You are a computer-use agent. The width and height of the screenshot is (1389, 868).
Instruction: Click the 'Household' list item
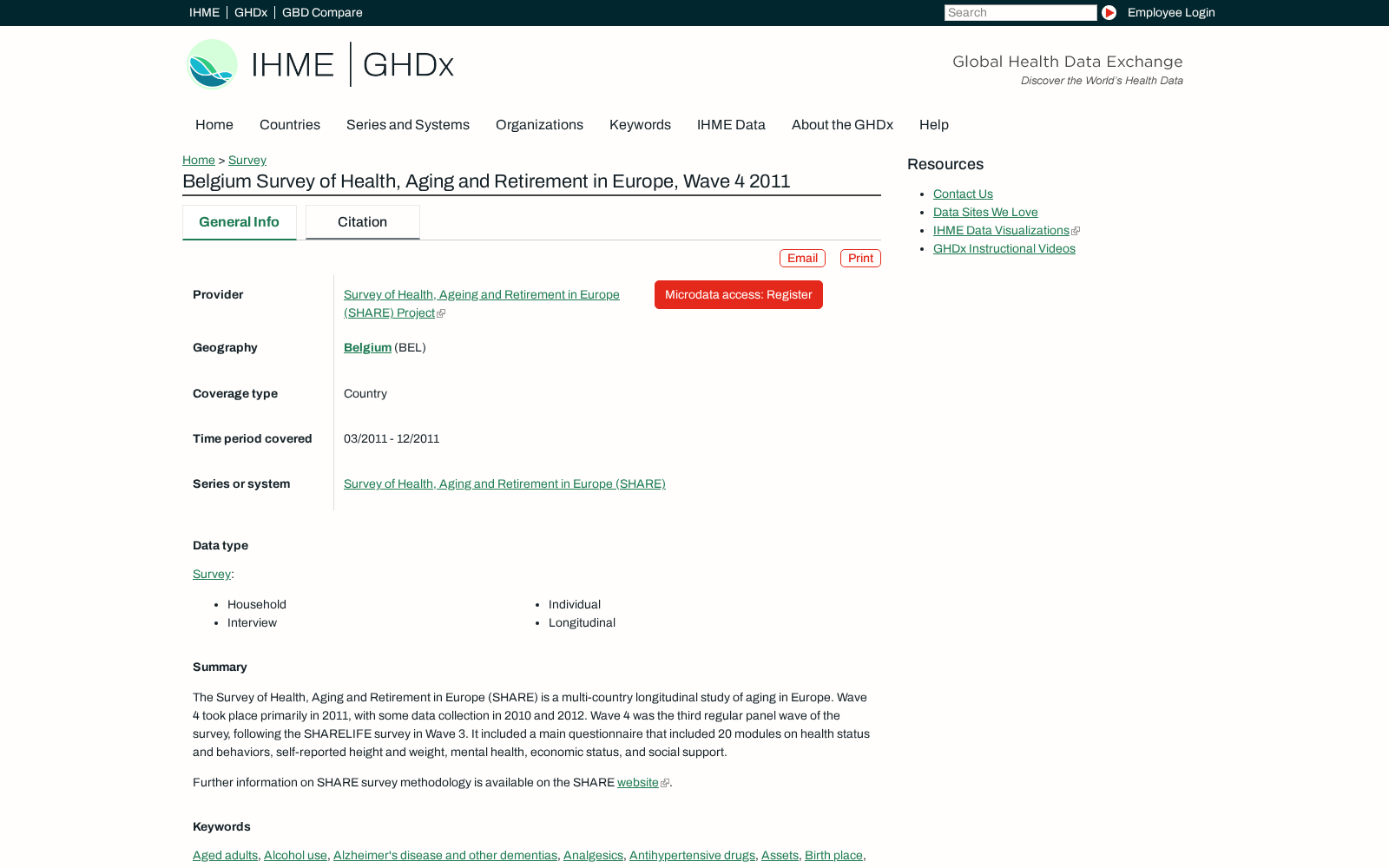coord(257,605)
